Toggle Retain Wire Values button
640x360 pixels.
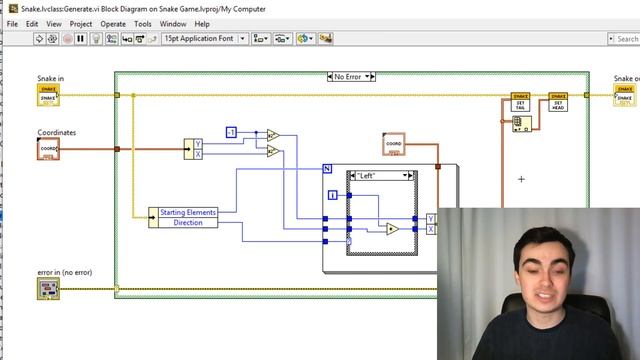coord(111,39)
